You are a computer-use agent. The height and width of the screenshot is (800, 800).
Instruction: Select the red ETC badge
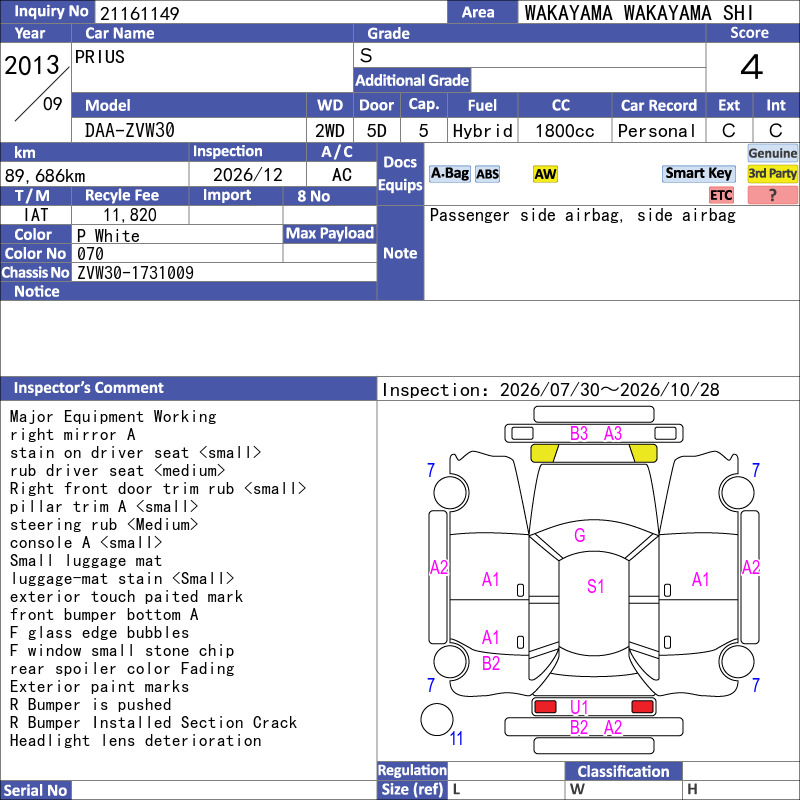point(721,195)
